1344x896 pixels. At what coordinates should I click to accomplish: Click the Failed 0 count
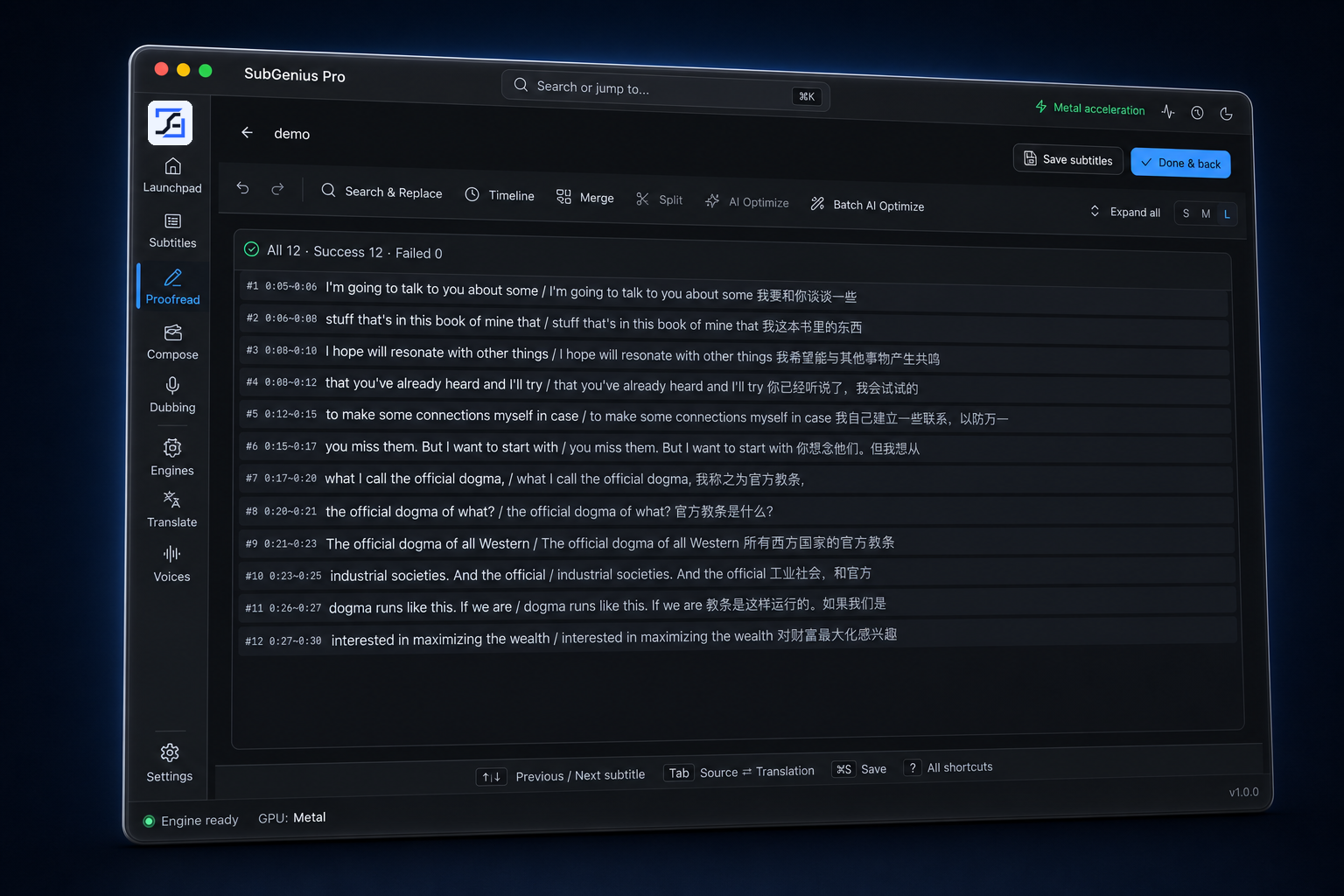point(418,253)
